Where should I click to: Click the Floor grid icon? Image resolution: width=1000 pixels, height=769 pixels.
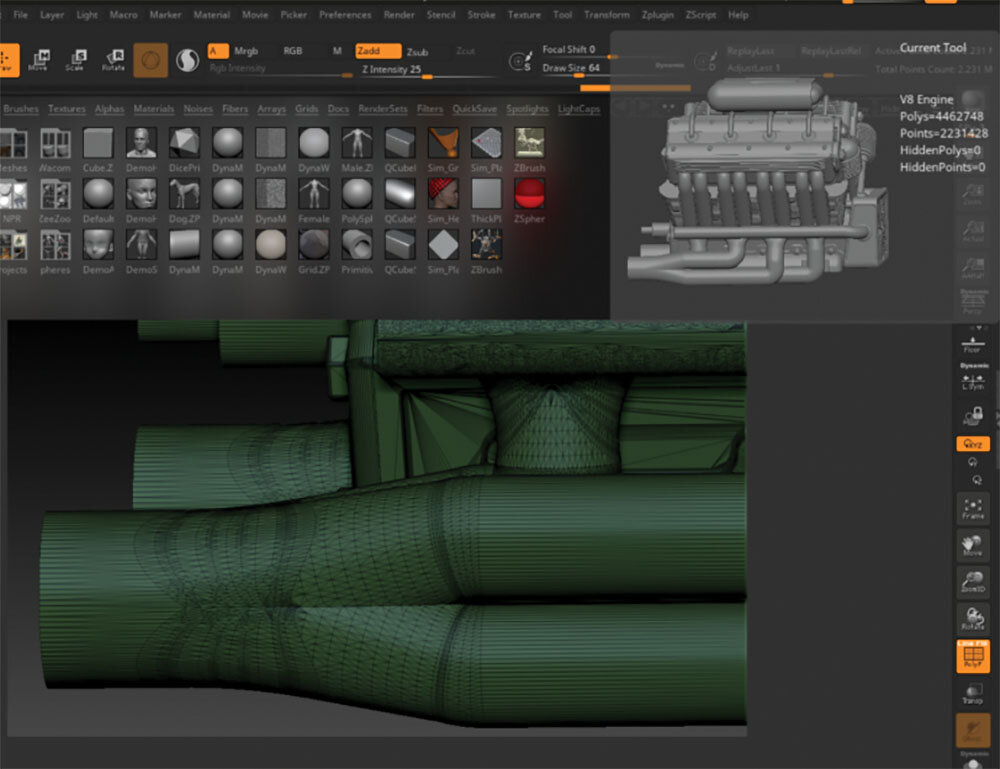[973, 344]
